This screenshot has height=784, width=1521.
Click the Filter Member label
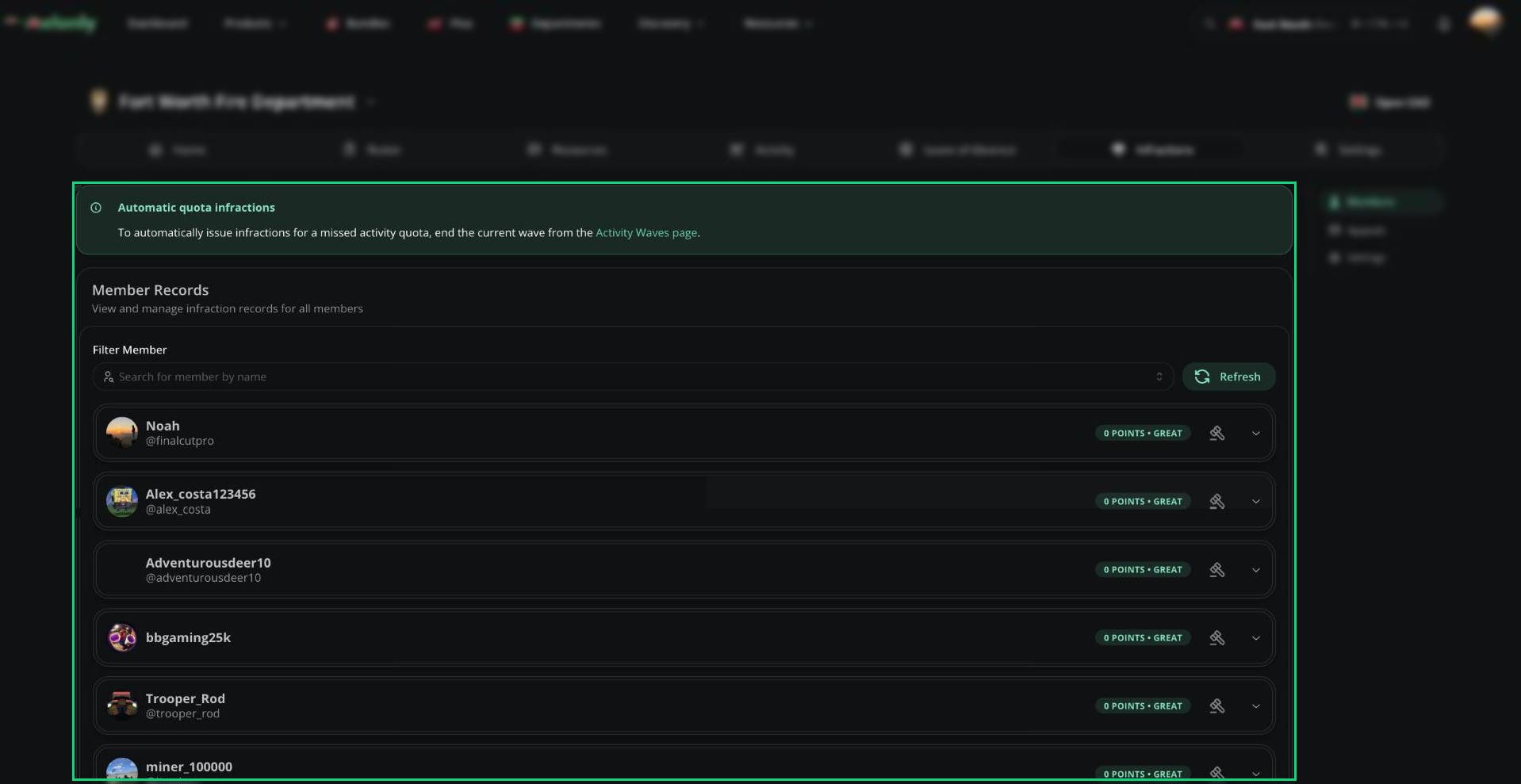point(130,350)
